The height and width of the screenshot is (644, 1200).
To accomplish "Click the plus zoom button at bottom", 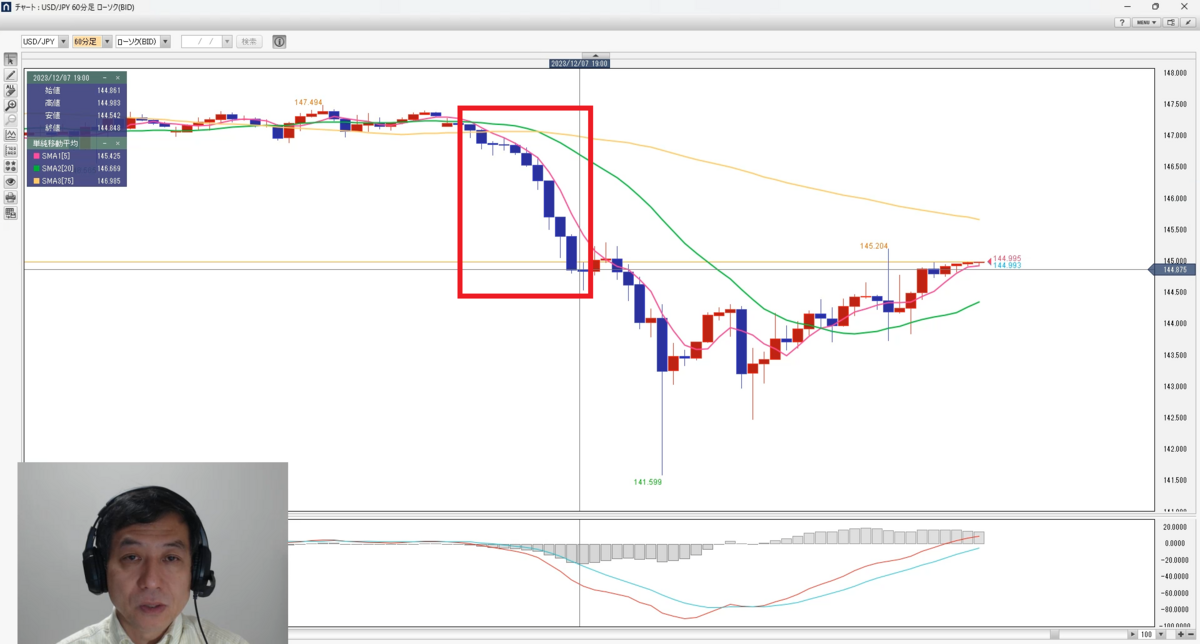I will click(1180, 635).
